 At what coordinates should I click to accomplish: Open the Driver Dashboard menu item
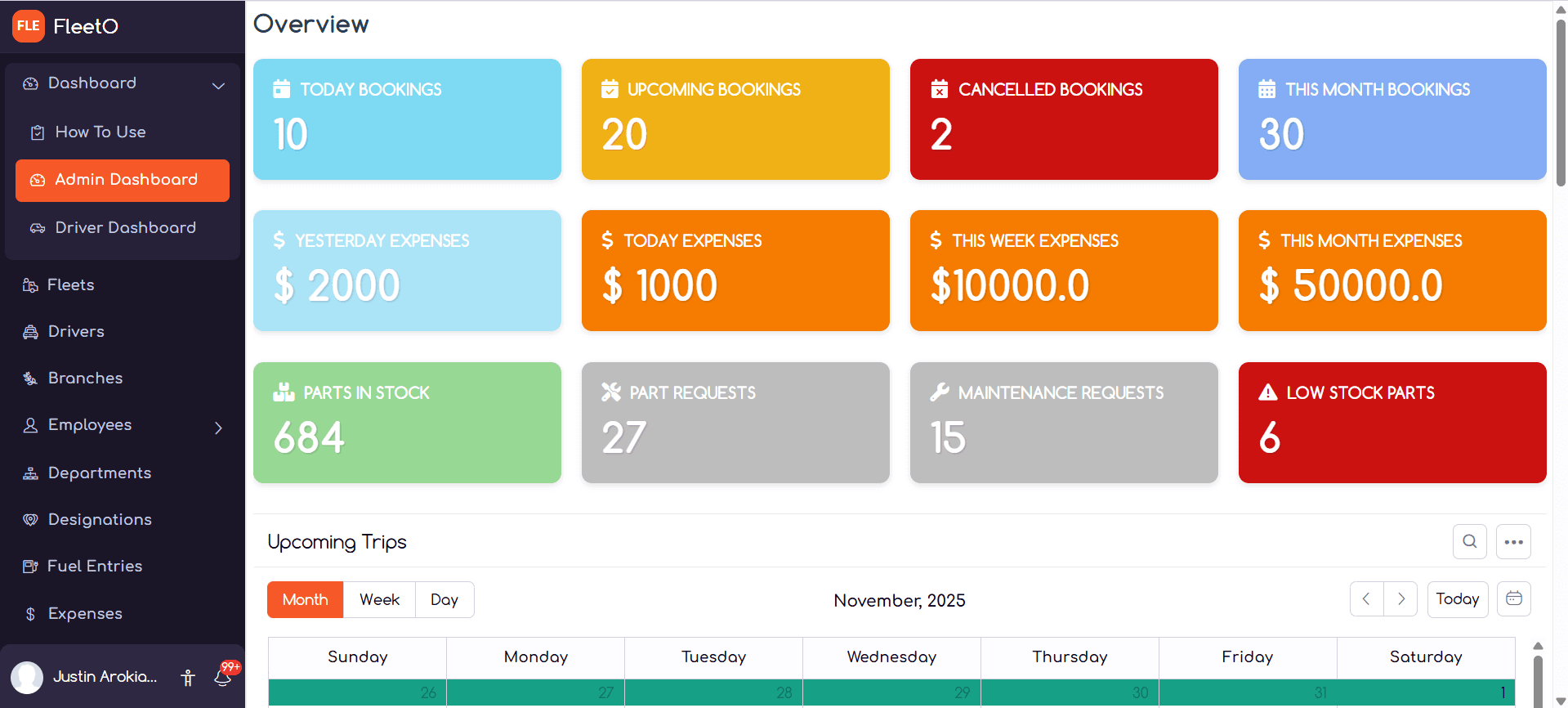[x=125, y=227]
